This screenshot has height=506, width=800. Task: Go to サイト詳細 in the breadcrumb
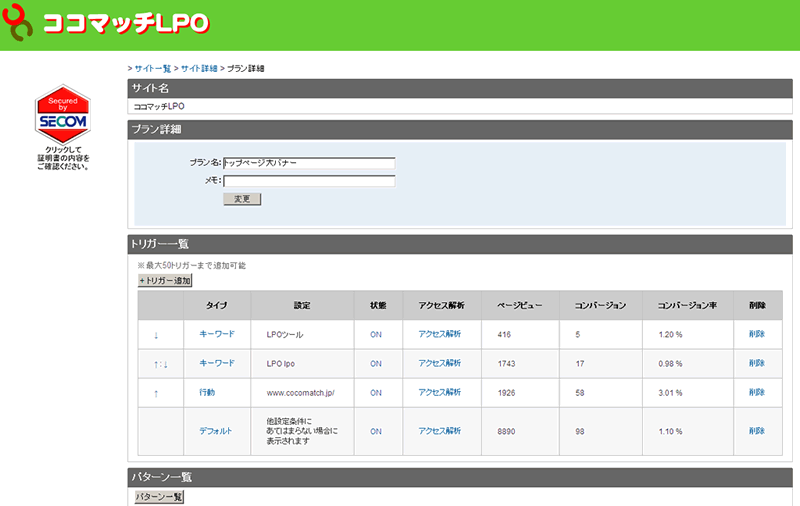[199, 68]
